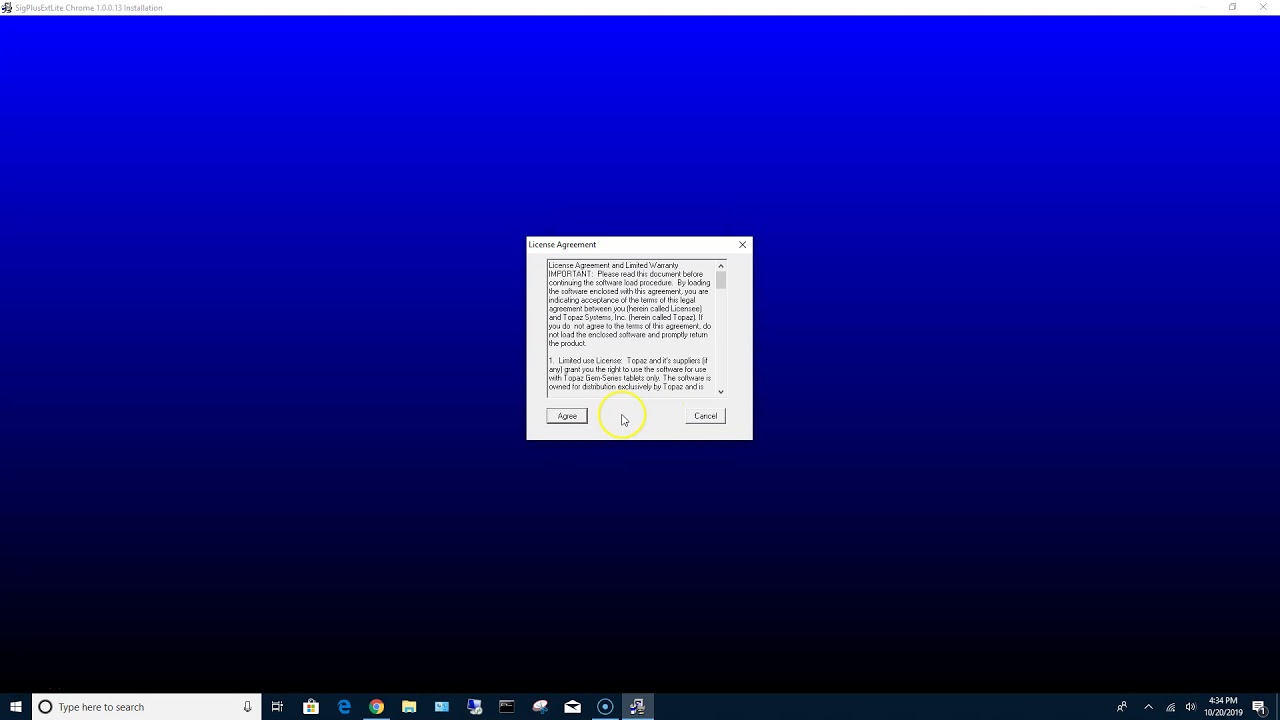Restore down the installer window
The image size is (1280, 720).
pyautogui.click(x=1232, y=7)
